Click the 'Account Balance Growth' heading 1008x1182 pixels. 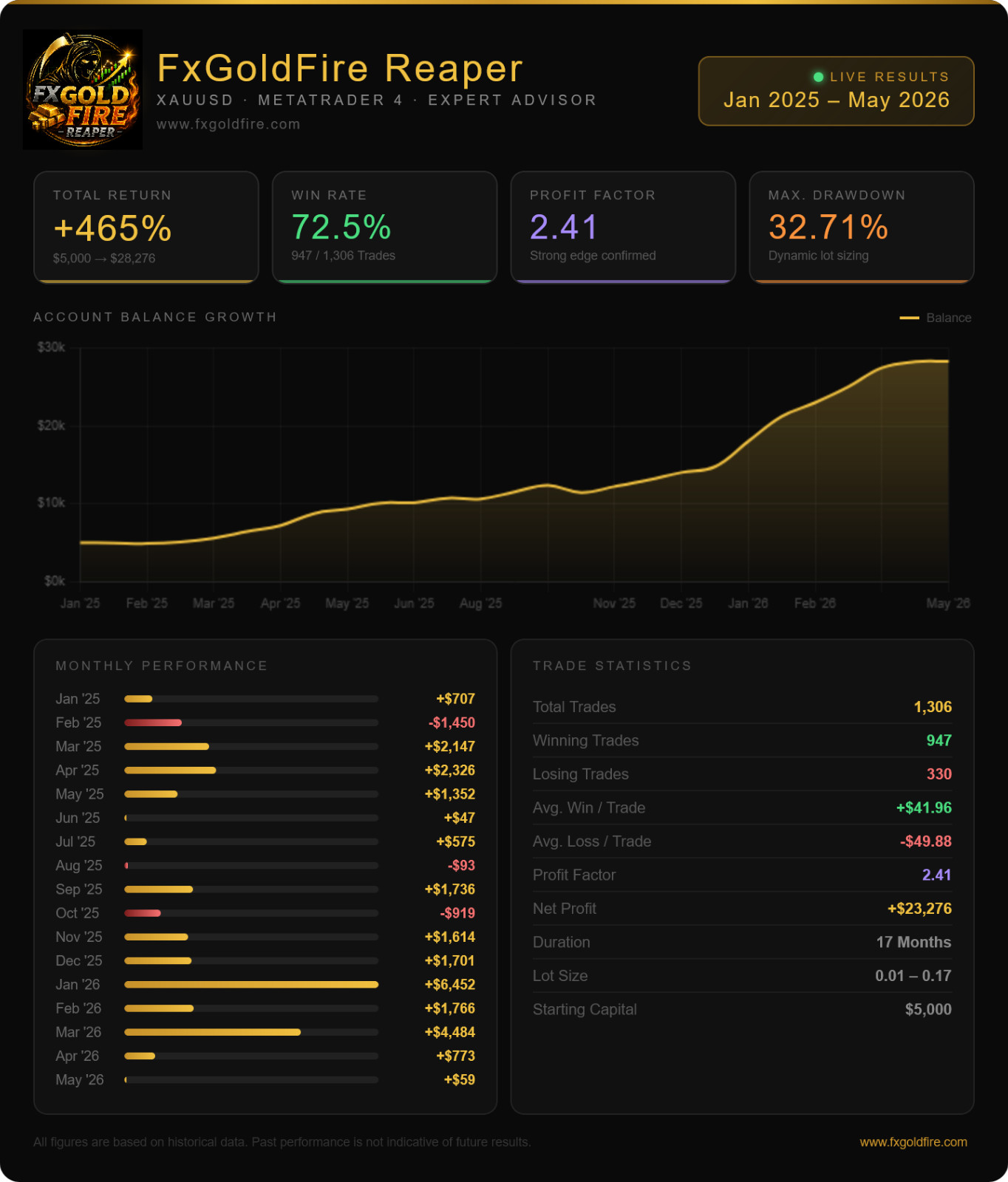coord(155,317)
